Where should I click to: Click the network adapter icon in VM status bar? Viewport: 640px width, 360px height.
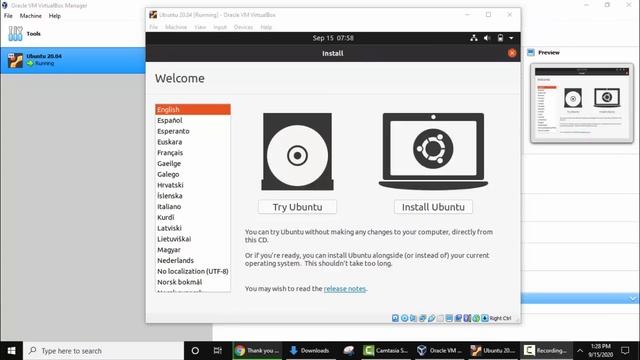coord(422,318)
